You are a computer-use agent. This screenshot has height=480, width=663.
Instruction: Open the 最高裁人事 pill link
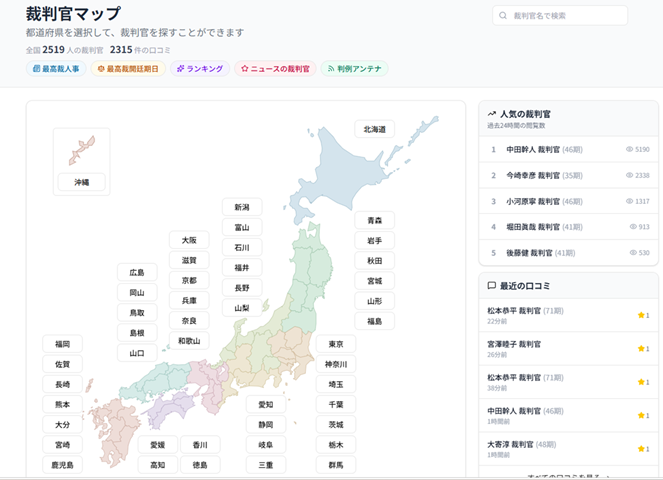(56, 69)
